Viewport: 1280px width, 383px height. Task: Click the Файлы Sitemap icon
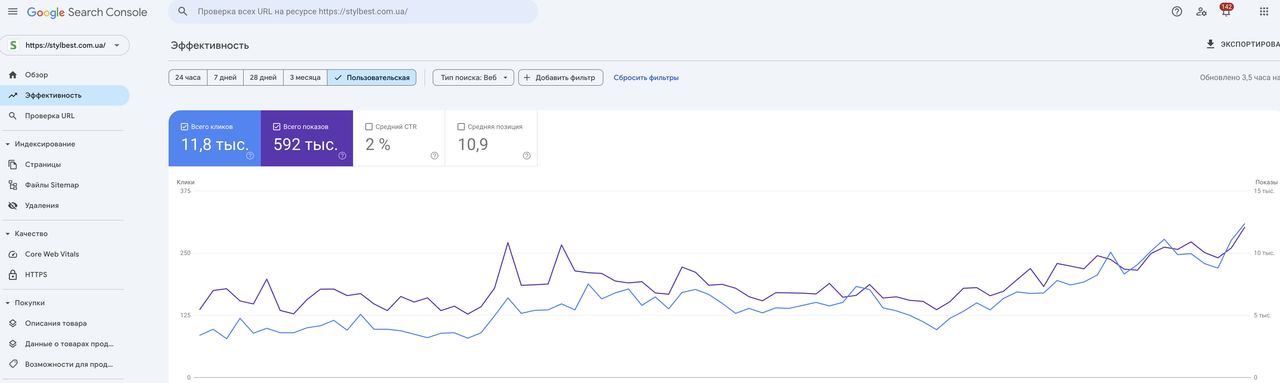click(13, 185)
